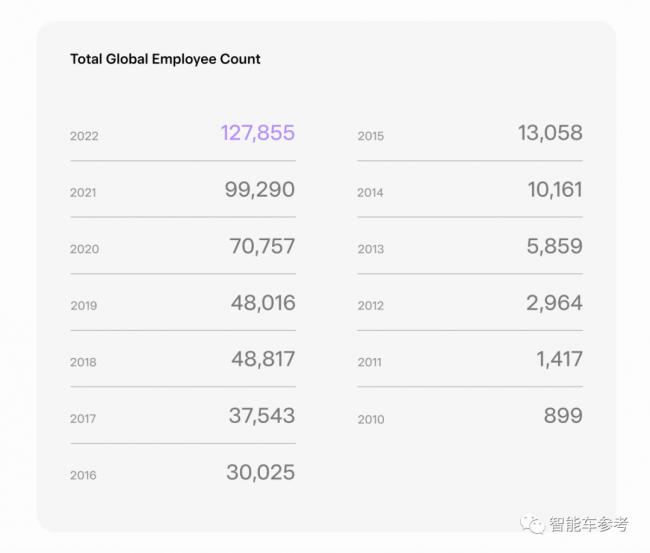This screenshot has width=650, height=553.
Task: Select the 2019 year label
Action: 84,306
